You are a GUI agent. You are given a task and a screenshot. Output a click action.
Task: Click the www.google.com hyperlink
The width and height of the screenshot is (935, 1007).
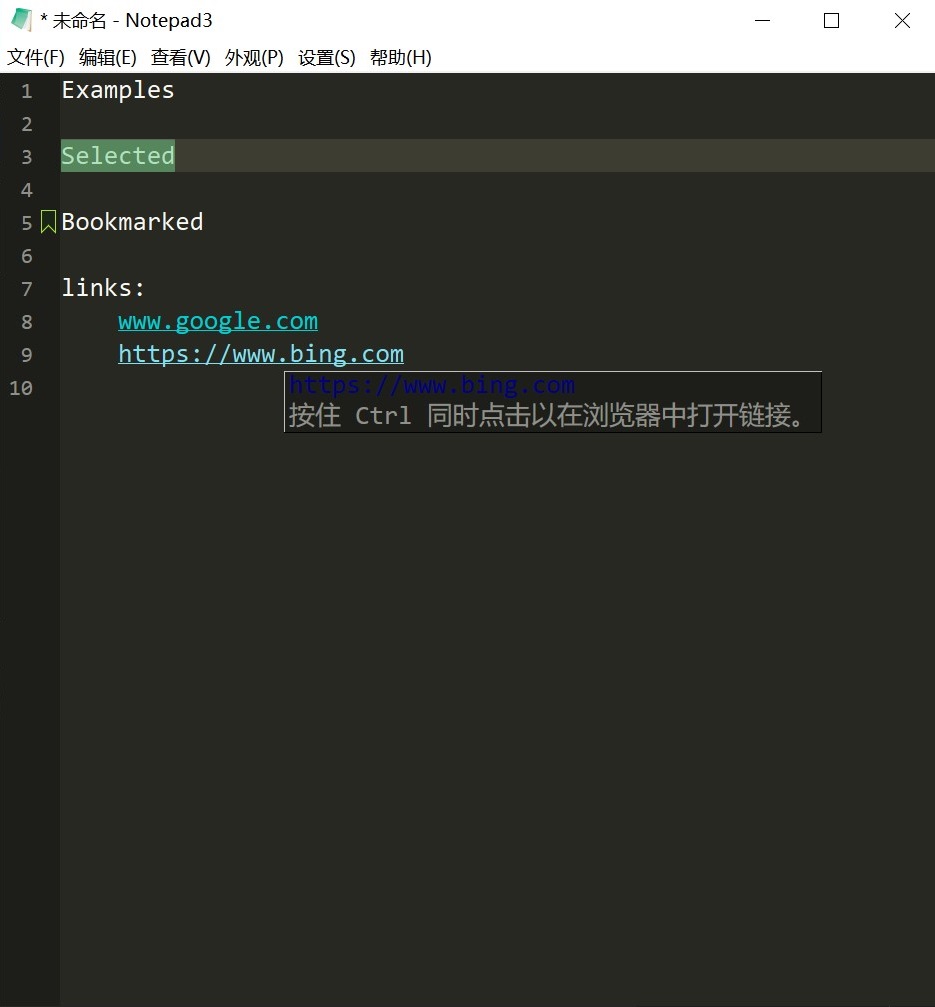[x=217, y=321]
